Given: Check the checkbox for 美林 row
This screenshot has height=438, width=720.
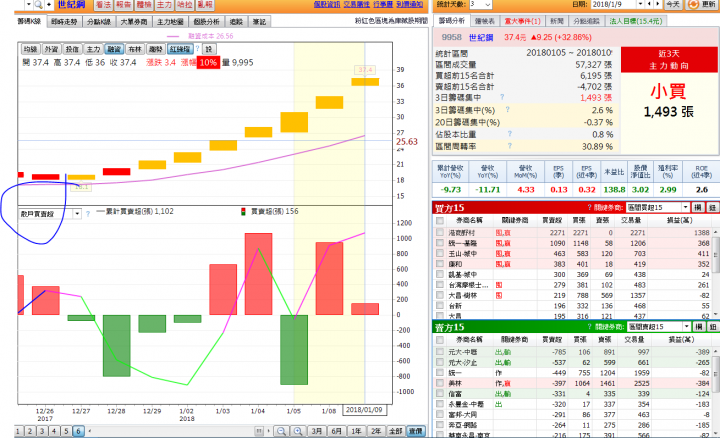Looking at the screenshot, I should 440,383.
